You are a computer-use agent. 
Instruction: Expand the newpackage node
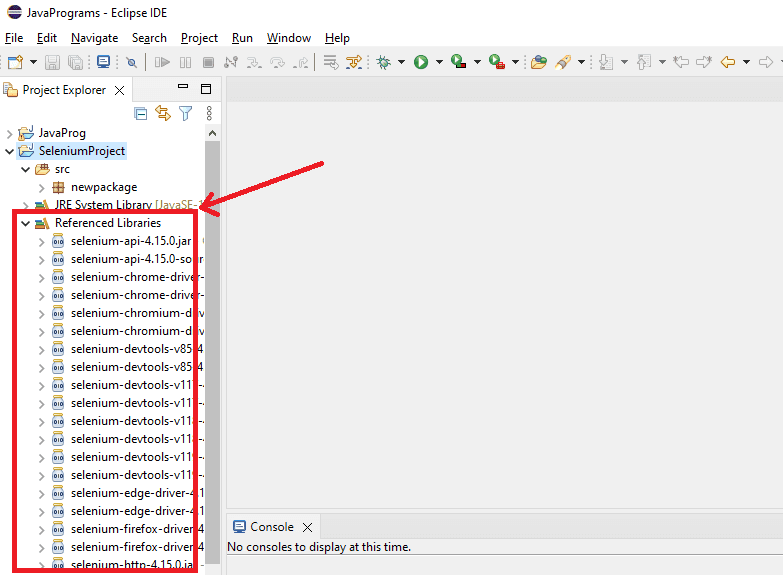[41, 187]
